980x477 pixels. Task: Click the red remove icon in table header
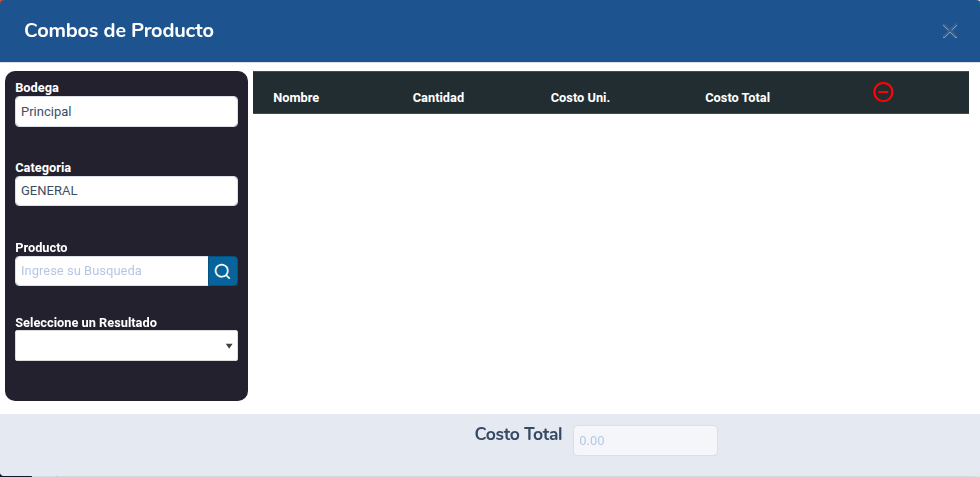coord(882,93)
